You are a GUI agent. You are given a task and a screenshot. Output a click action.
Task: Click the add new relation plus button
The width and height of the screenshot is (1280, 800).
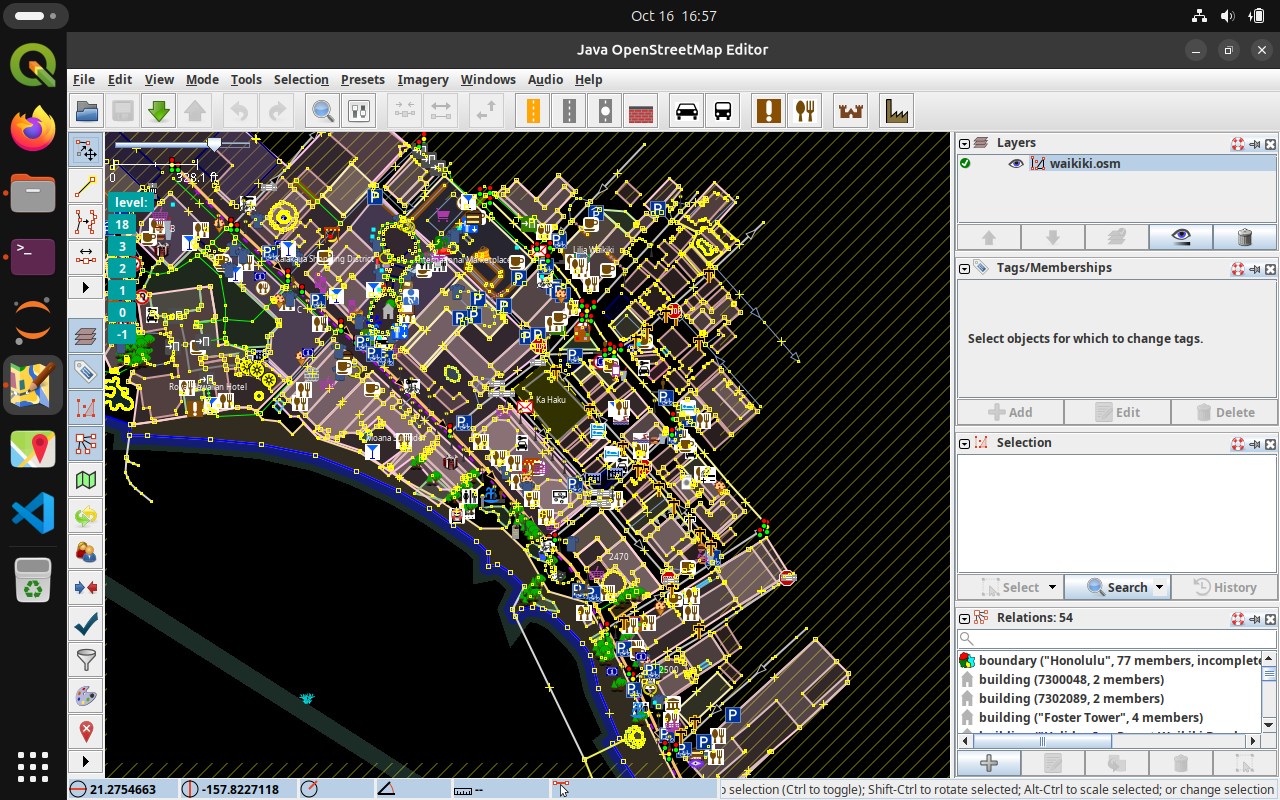(x=989, y=764)
